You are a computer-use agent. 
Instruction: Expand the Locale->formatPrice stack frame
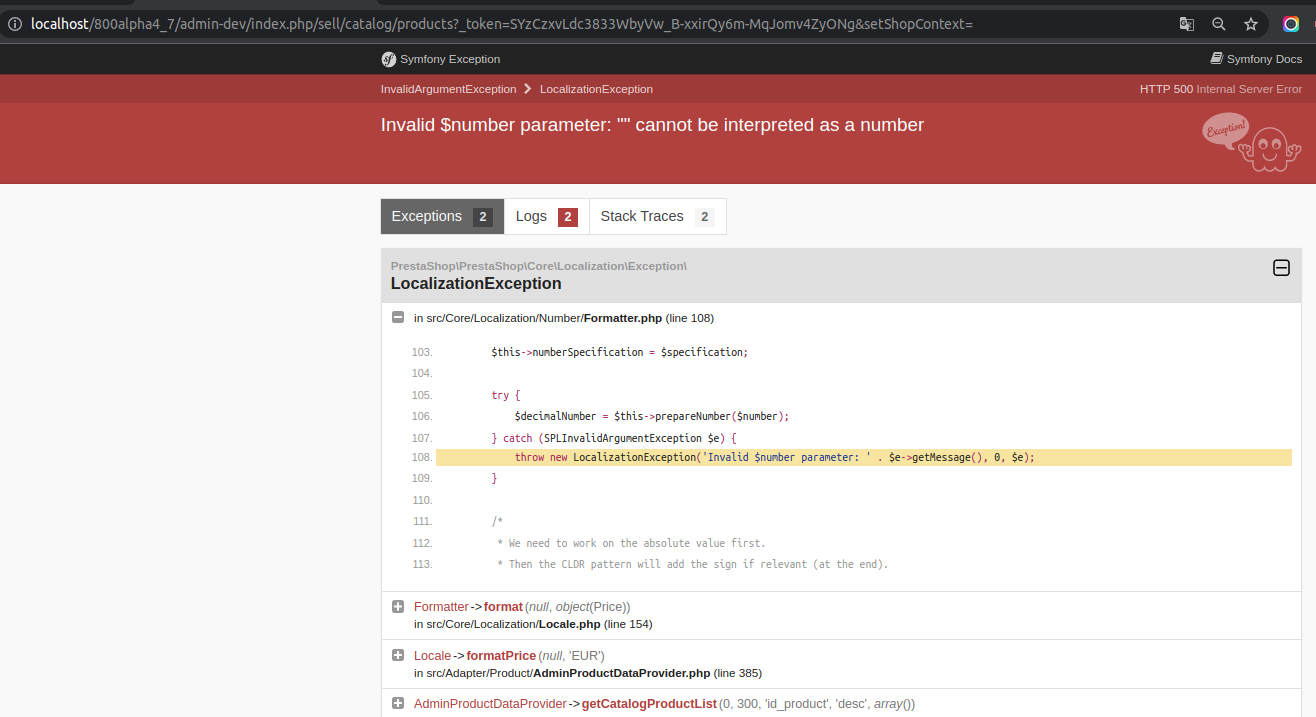(x=398, y=655)
